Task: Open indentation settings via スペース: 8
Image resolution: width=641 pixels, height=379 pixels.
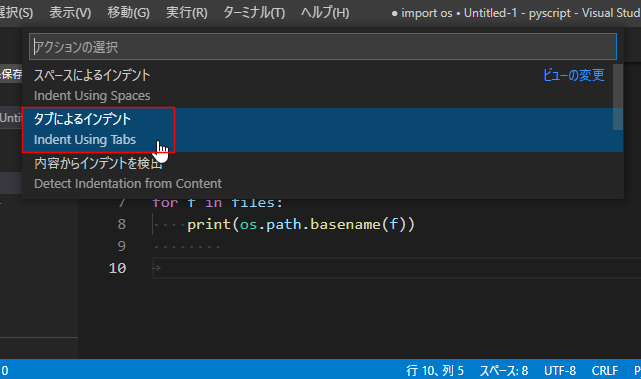Action: point(504,371)
